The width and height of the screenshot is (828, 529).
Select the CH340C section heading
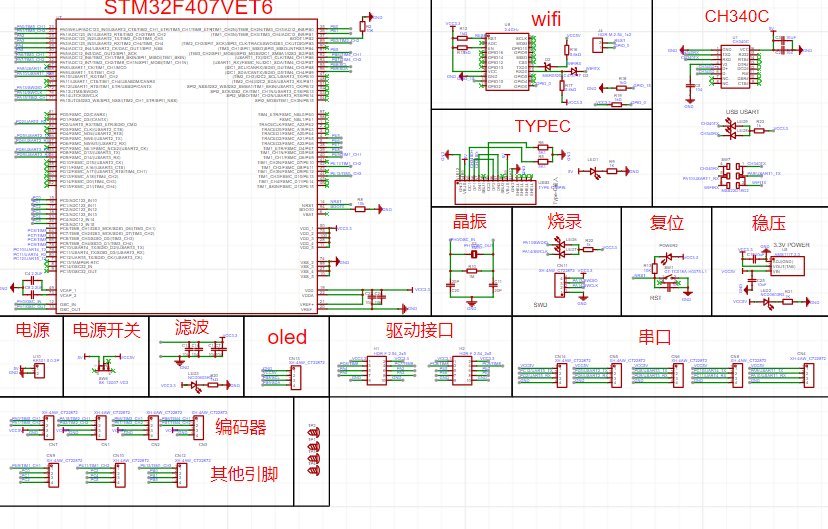pos(737,16)
